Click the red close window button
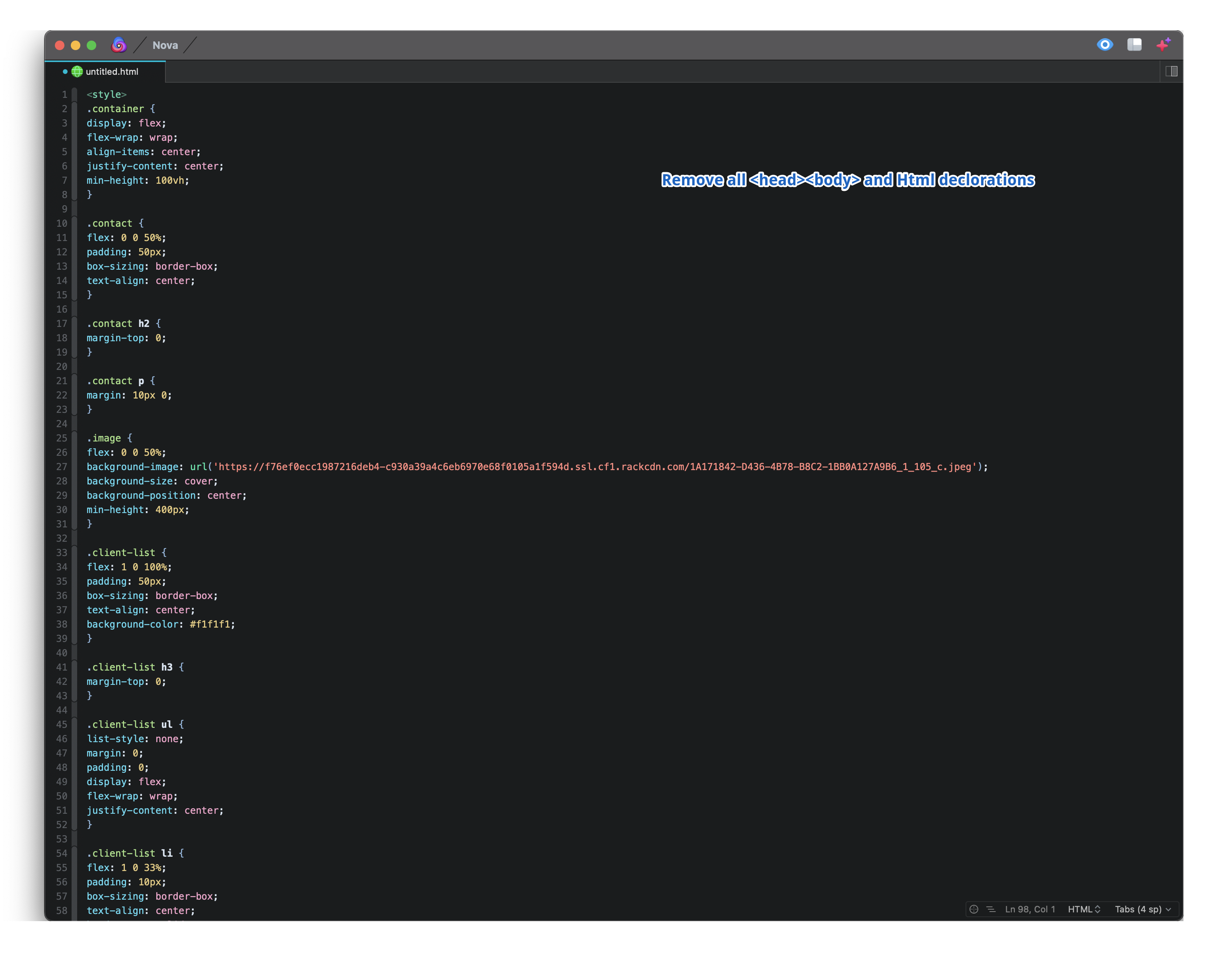Screen dimensions: 1228x980 coord(60,45)
